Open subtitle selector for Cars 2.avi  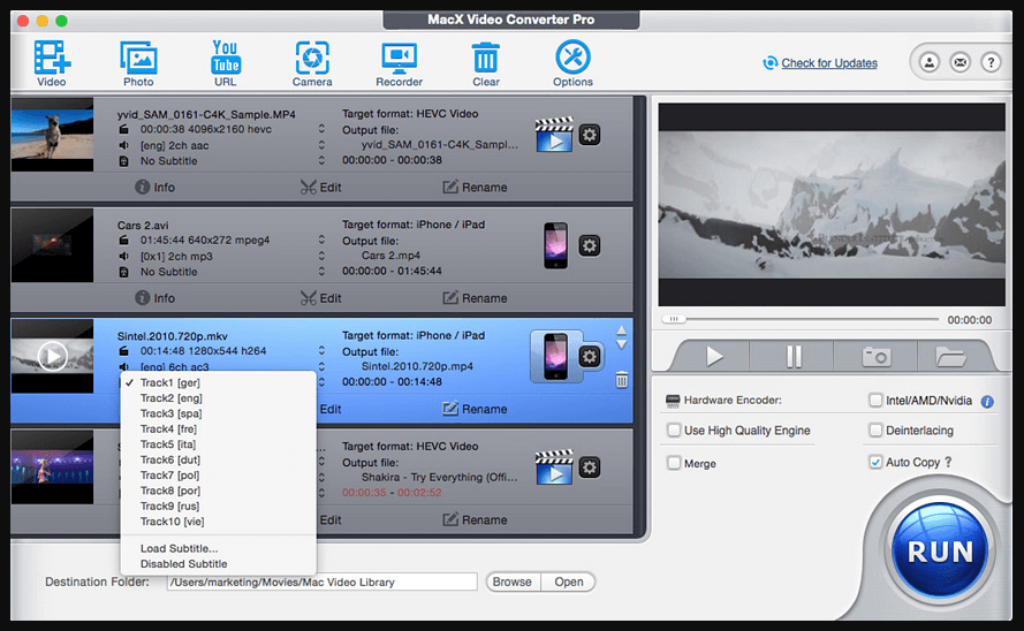321,272
